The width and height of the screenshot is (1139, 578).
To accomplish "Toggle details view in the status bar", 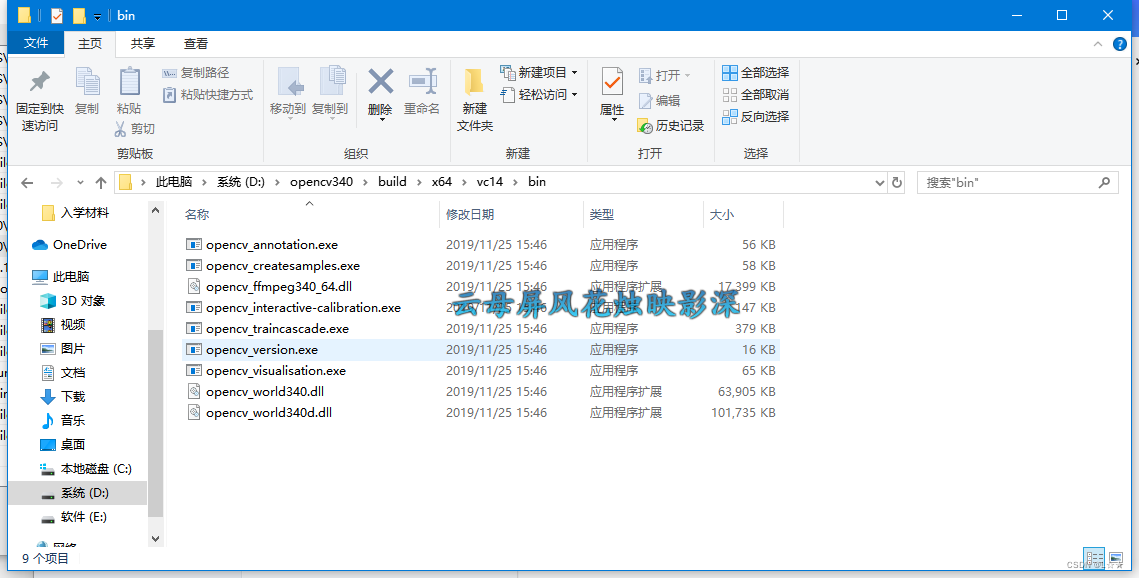I will click(1094, 558).
